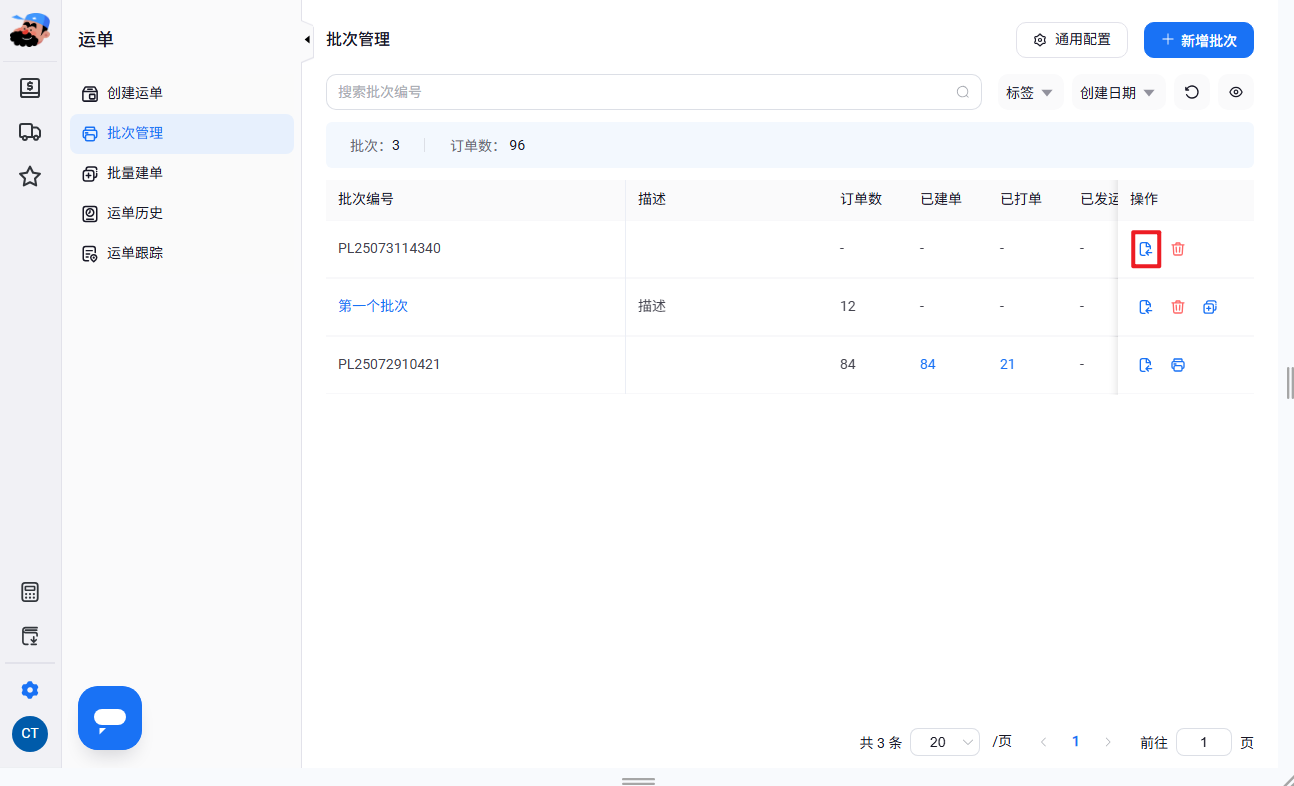Click import icon for 第一个批次
The image size is (1294, 786).
pos(1146,307)
